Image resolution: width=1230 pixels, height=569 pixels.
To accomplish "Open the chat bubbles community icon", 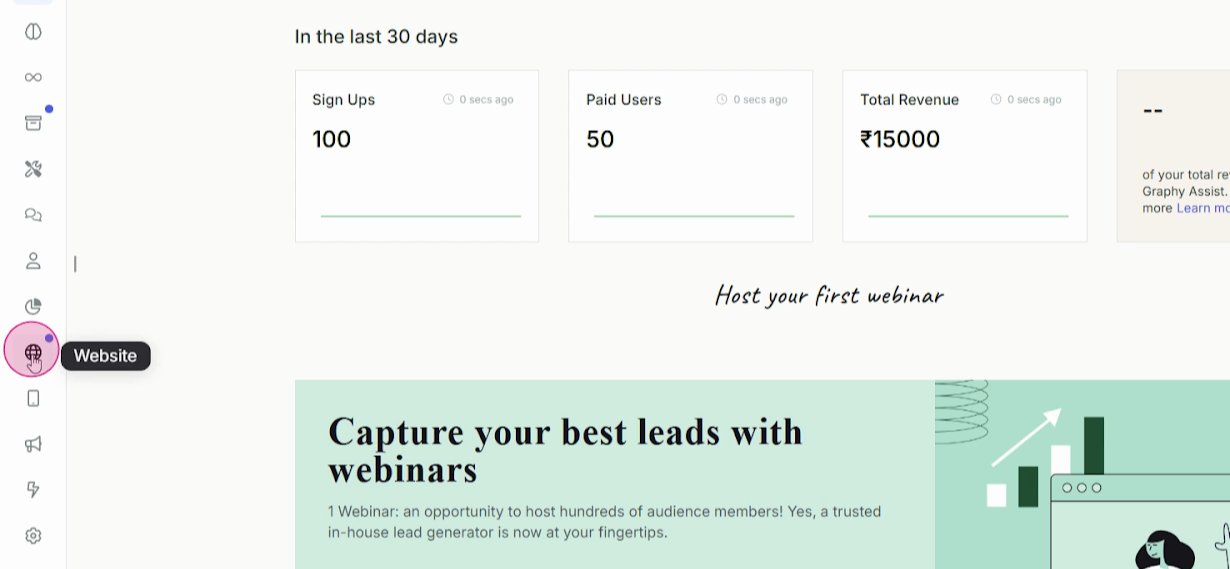I will (33, 215).
